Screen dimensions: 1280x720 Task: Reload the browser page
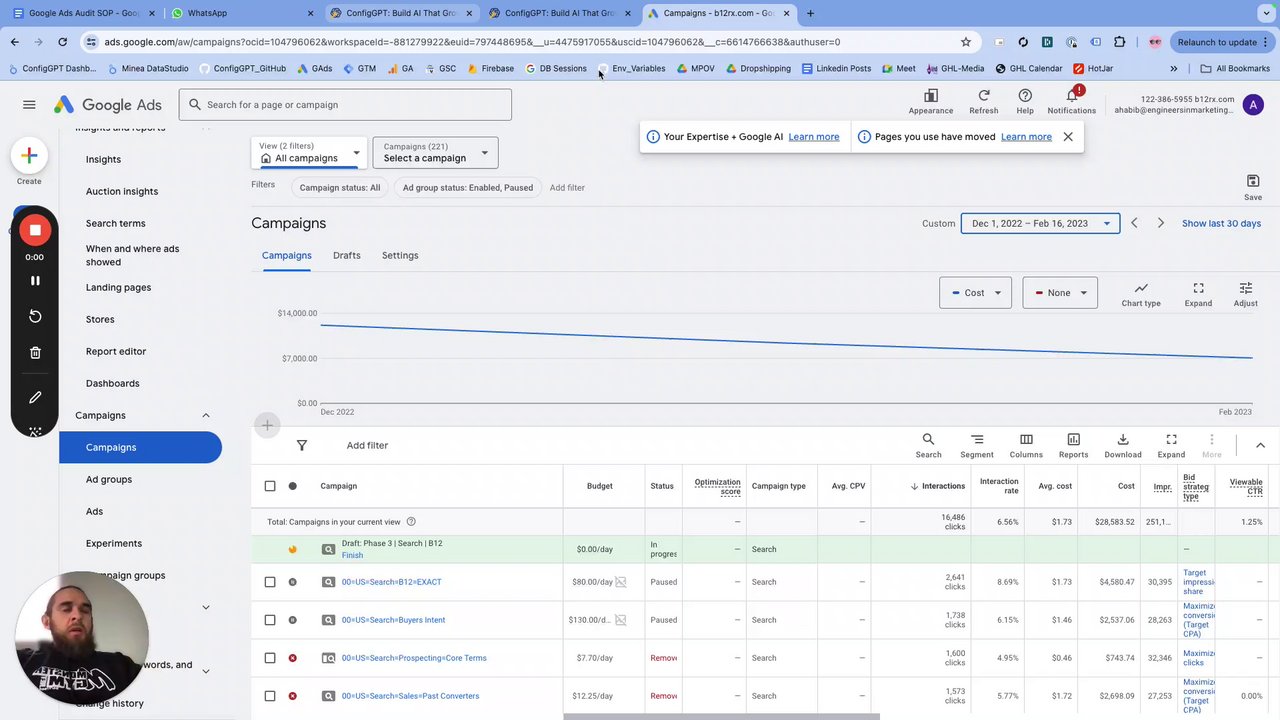pyautogui.click(x=62, y=42)
